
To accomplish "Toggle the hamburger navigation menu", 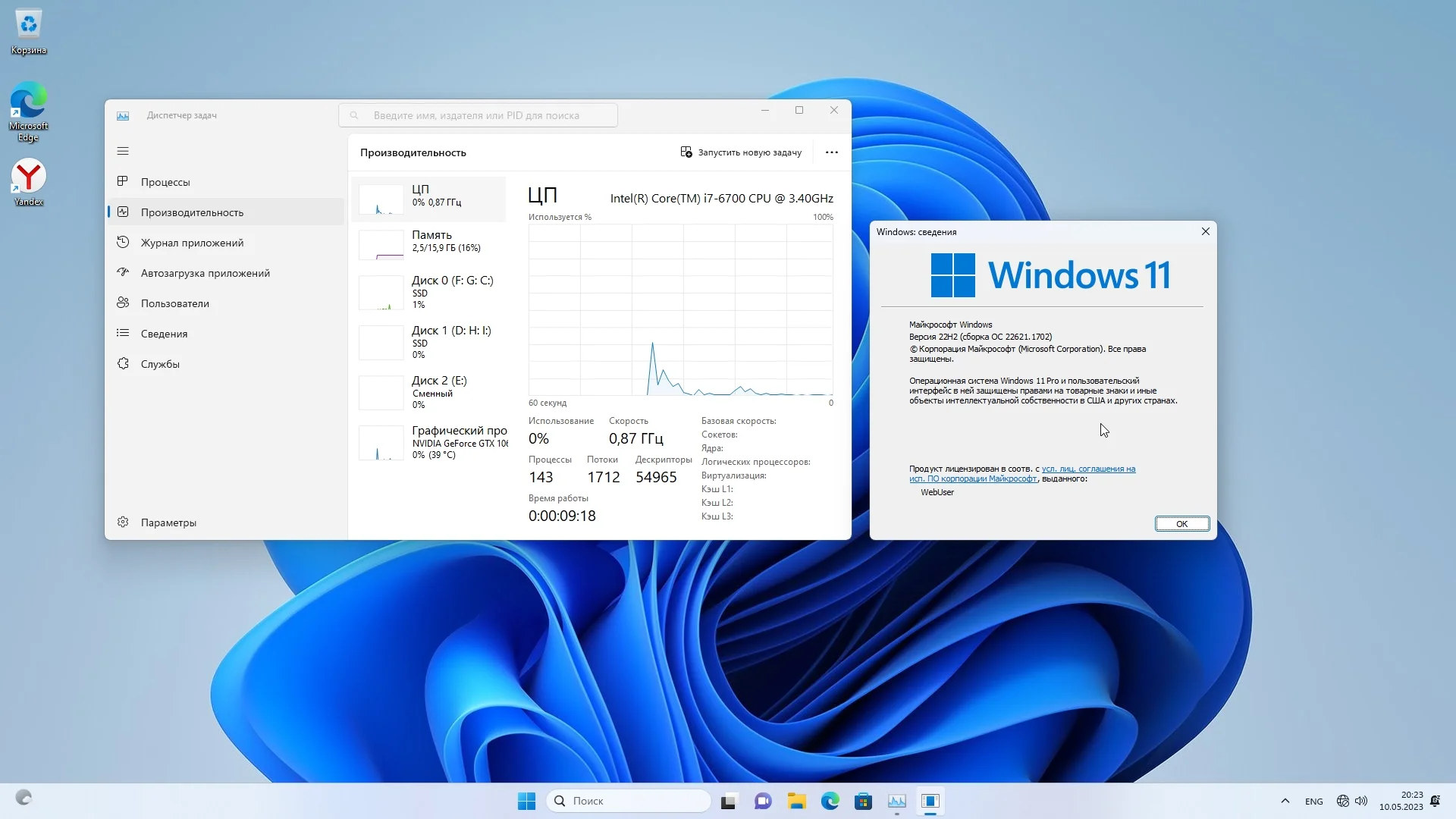I will pos(123,151).
